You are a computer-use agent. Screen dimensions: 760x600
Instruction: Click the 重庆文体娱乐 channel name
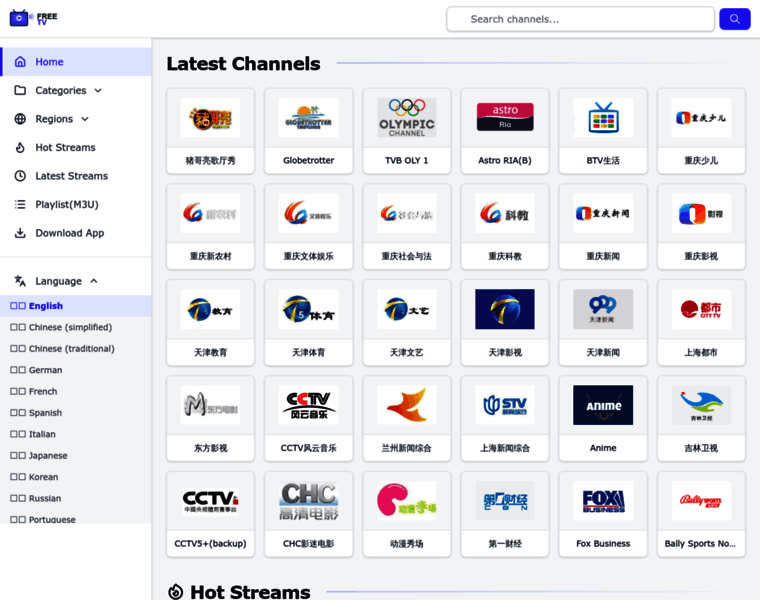(x=309, y=256)
